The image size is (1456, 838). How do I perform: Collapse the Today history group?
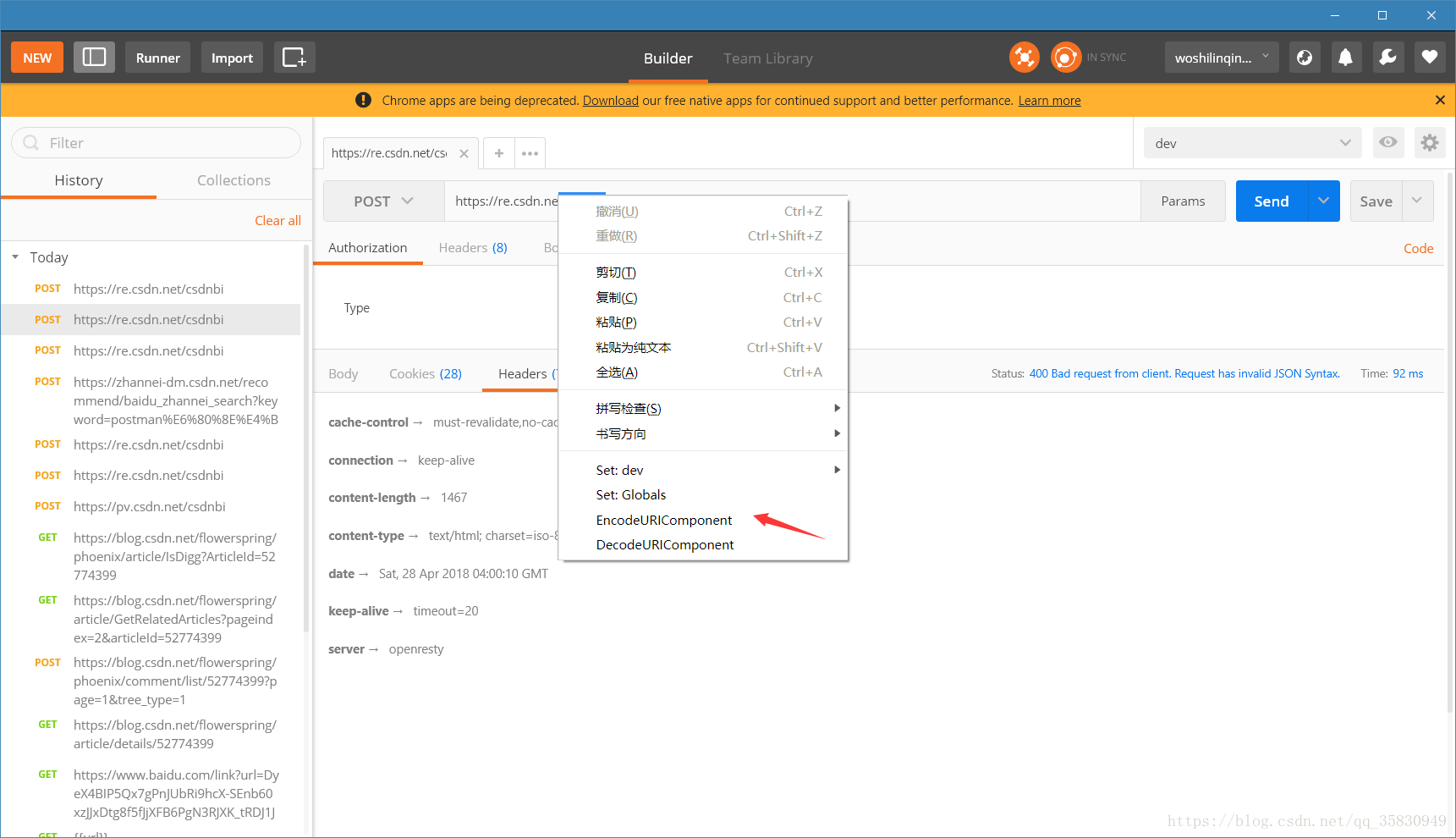tap(15, 257)
